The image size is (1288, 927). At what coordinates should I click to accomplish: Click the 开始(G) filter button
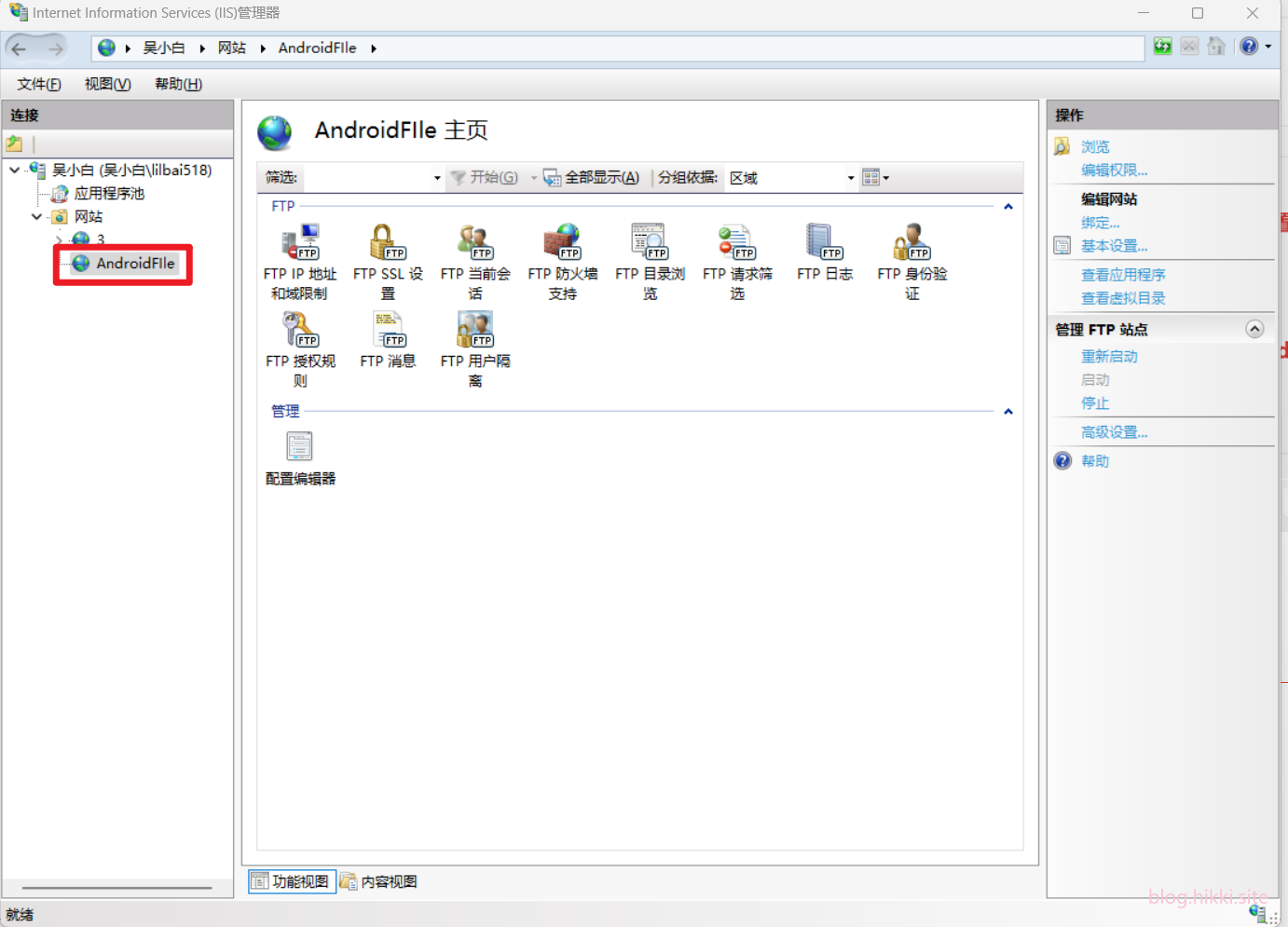(x=485, y=177)
